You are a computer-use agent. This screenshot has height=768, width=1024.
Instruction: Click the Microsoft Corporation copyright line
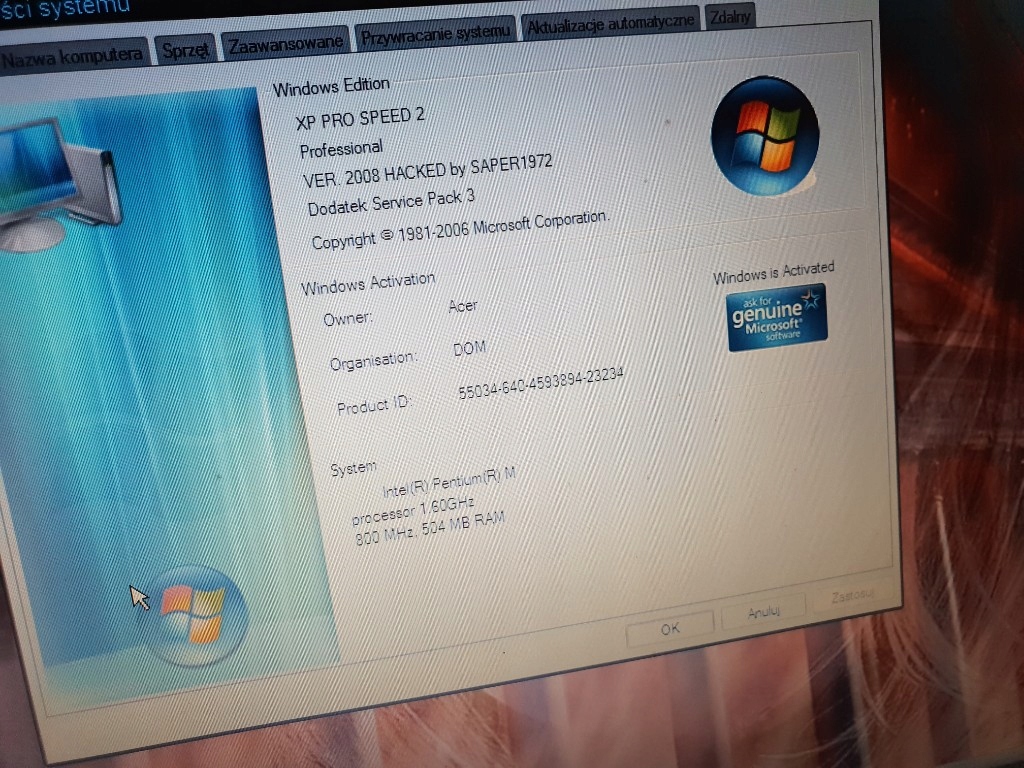click(x=460, y=230)
